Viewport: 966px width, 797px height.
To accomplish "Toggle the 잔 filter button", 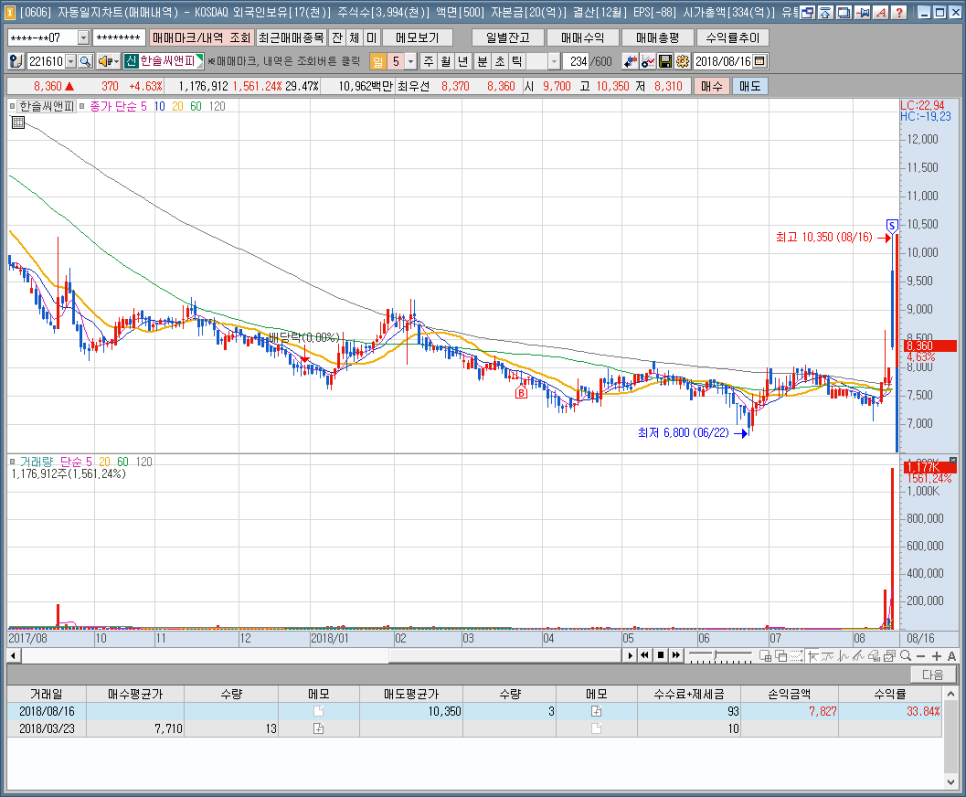I will (337, 38).
